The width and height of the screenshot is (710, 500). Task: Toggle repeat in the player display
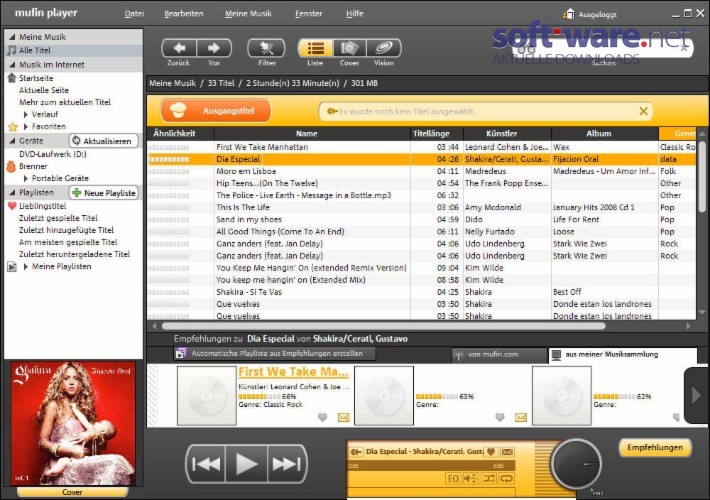pos(506,478)
